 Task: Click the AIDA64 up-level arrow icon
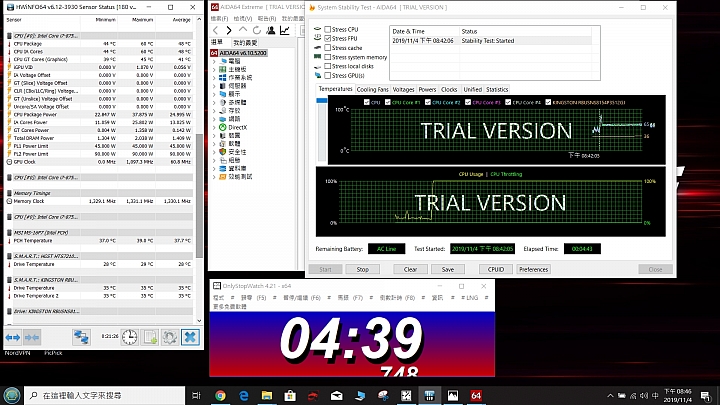(243, 30)
